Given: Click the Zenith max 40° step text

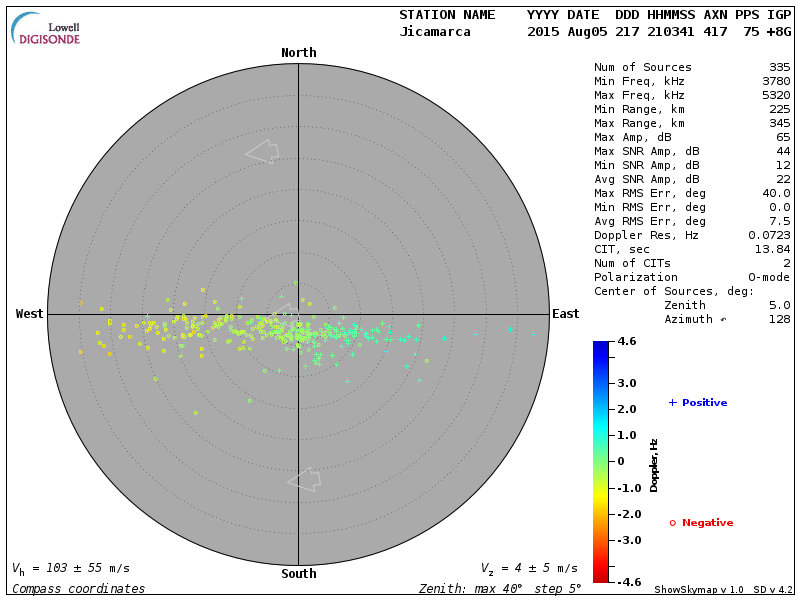Looking at the screenshot, I should pos(499,589).
